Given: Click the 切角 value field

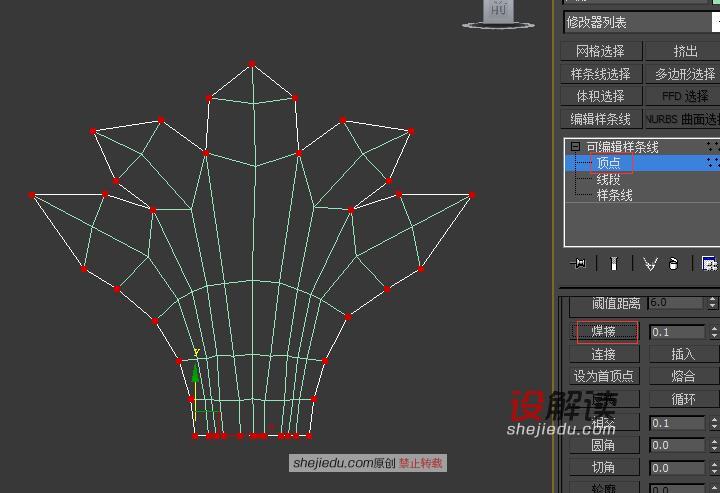Looking at the screenshot, I should [677, 468].
